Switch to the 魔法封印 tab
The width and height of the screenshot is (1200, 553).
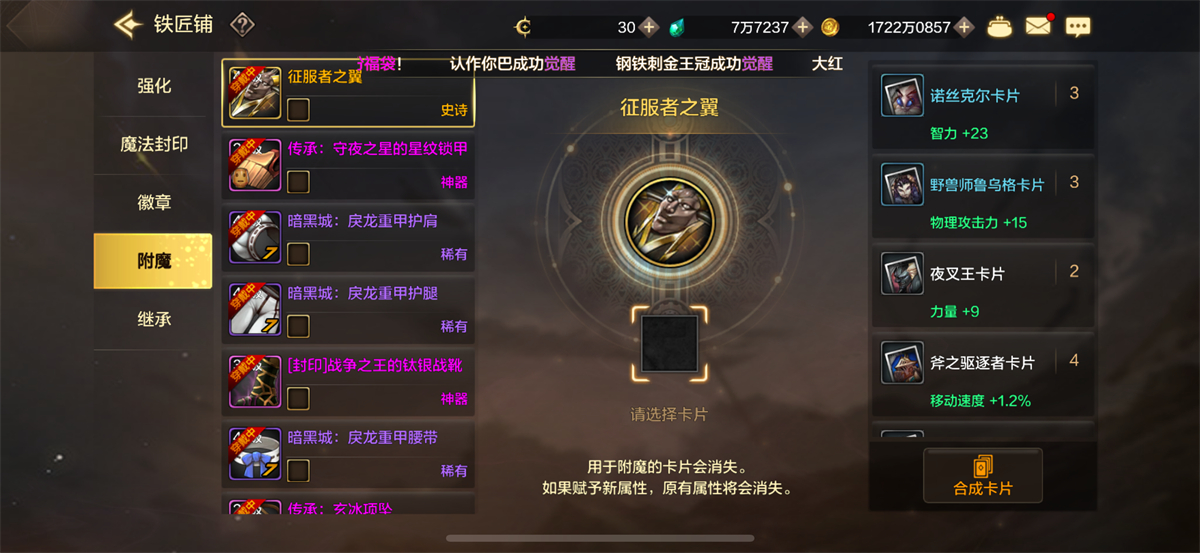point(154,144)
